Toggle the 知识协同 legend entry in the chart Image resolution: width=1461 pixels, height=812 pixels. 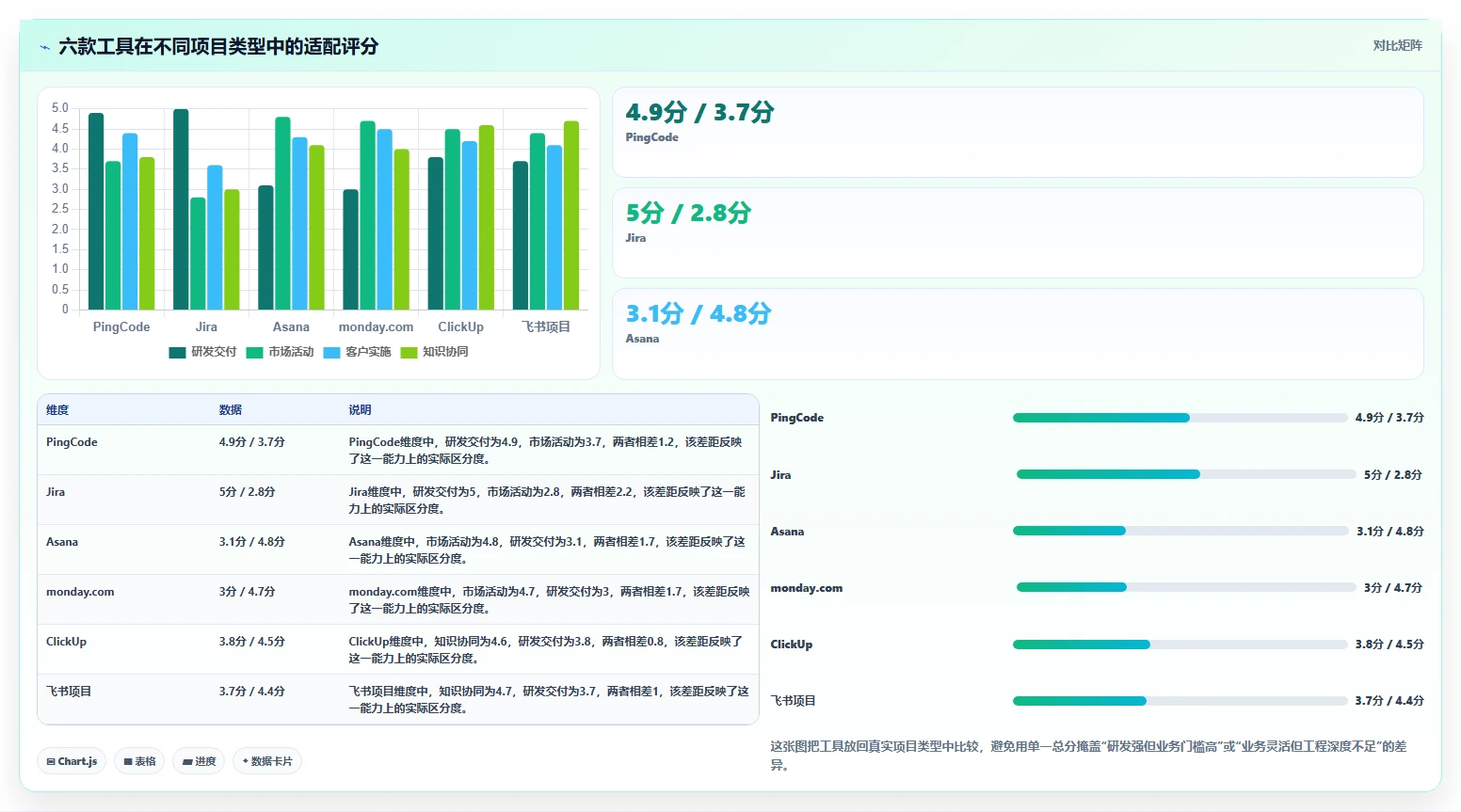point(434,352)
